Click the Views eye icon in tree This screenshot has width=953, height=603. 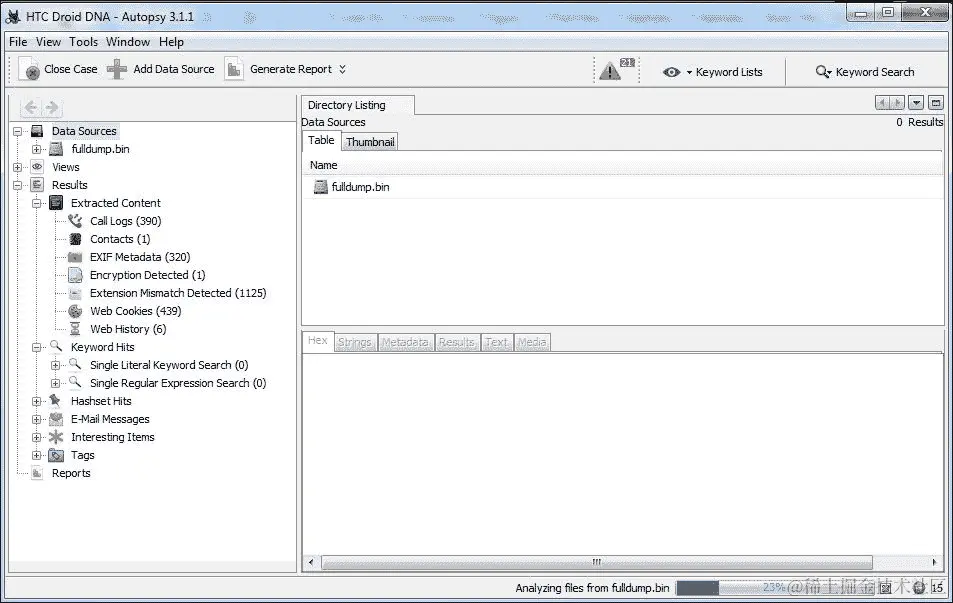(37, 167)
